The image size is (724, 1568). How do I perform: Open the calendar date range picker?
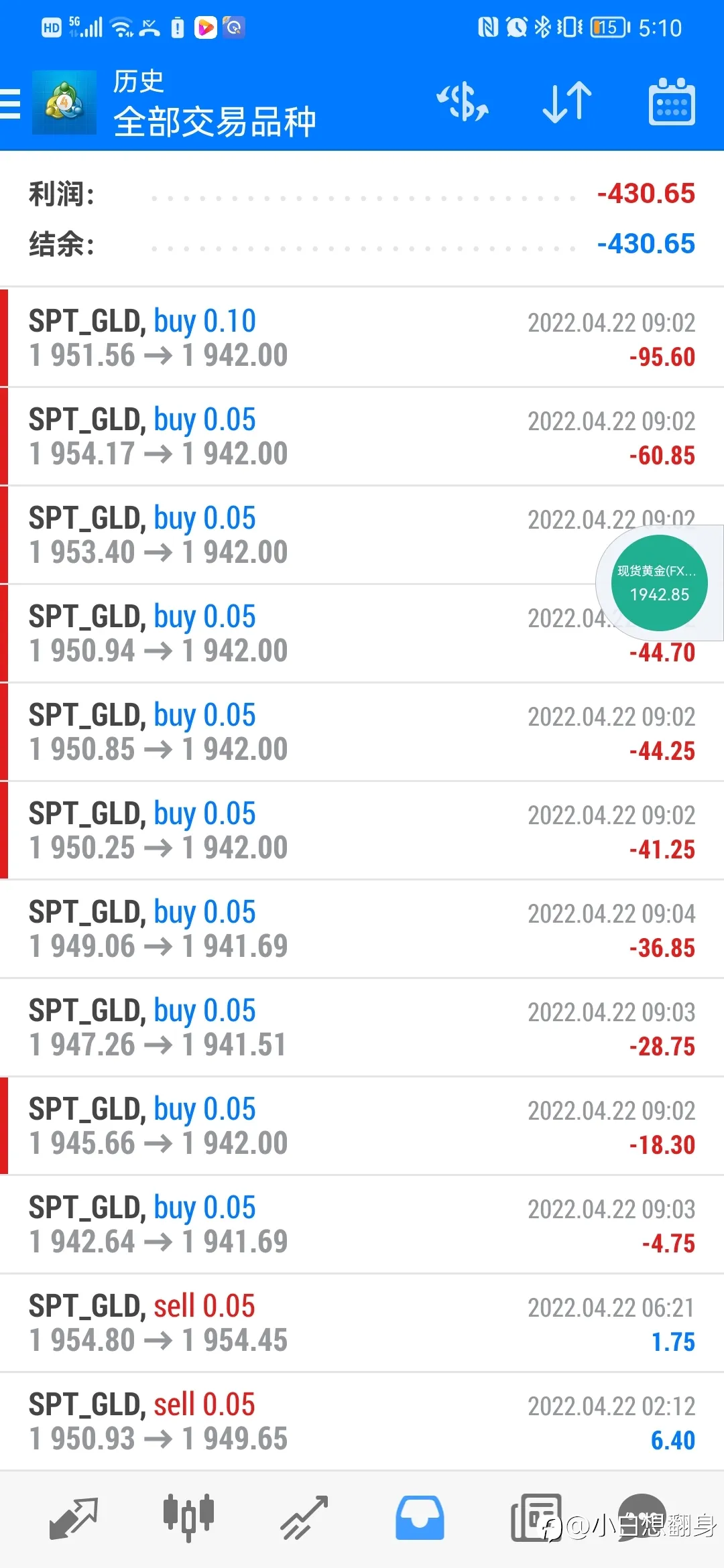pyautogui.click(x=672, y=102)
